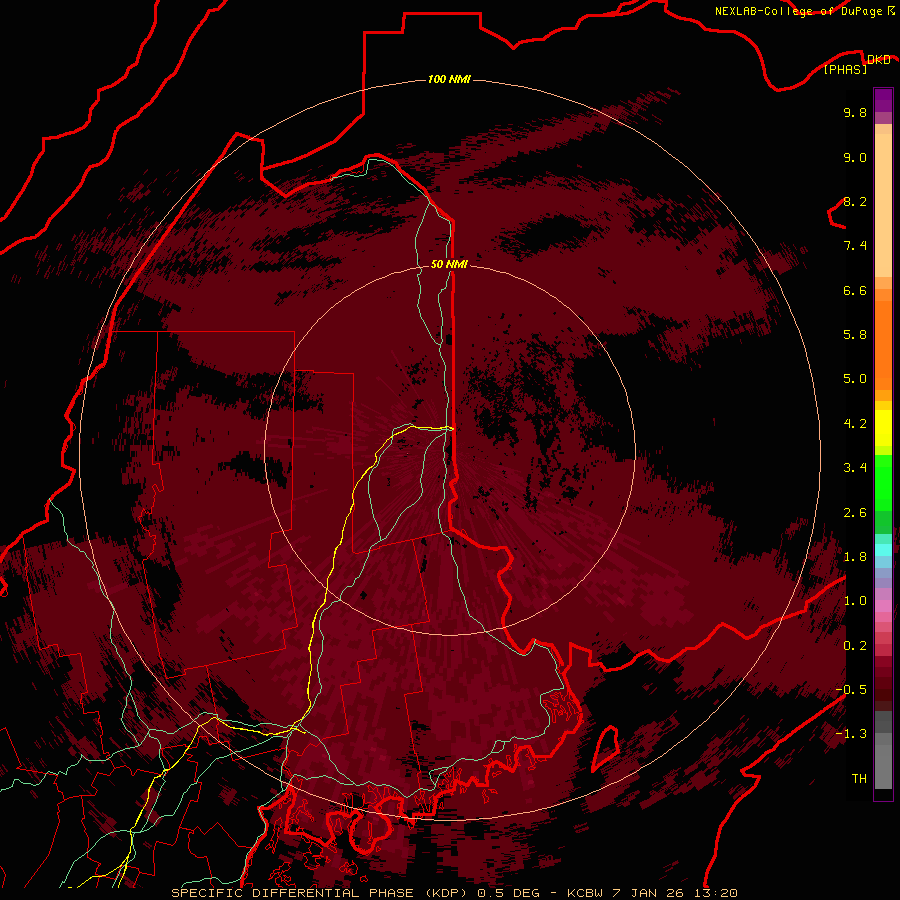Choose the 3.4 scale label
Image resolution: width=900 pixels, height=900 pixels.
coord(855,468)
